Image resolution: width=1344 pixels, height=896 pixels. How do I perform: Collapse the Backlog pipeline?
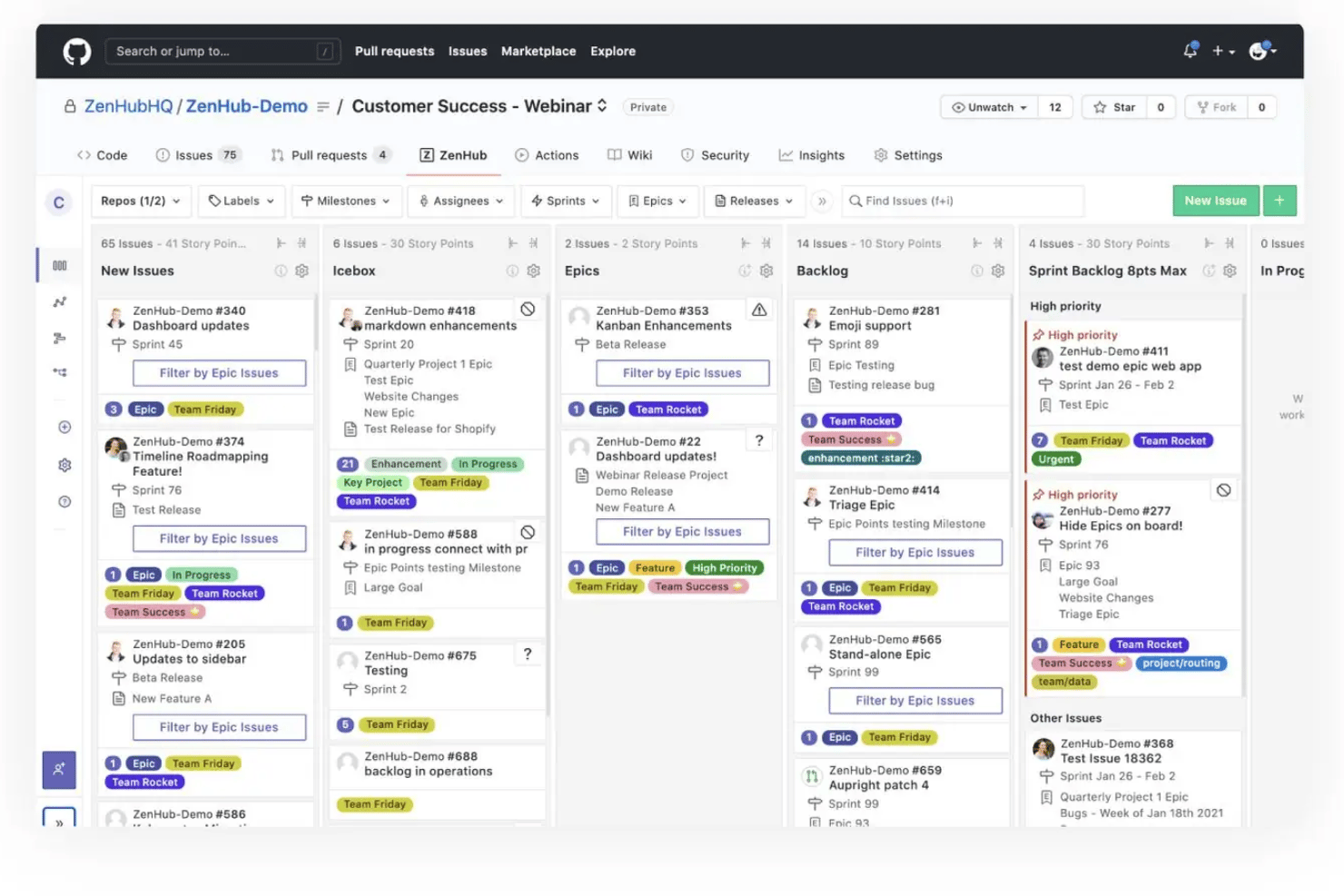998,243
